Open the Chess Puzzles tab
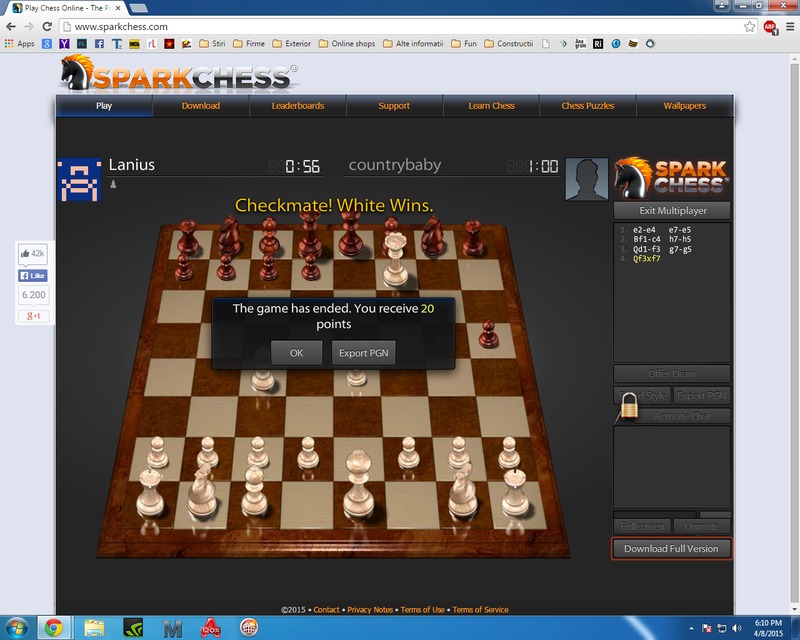The width and height of the screenshot is (800, 640). [588, 106]
